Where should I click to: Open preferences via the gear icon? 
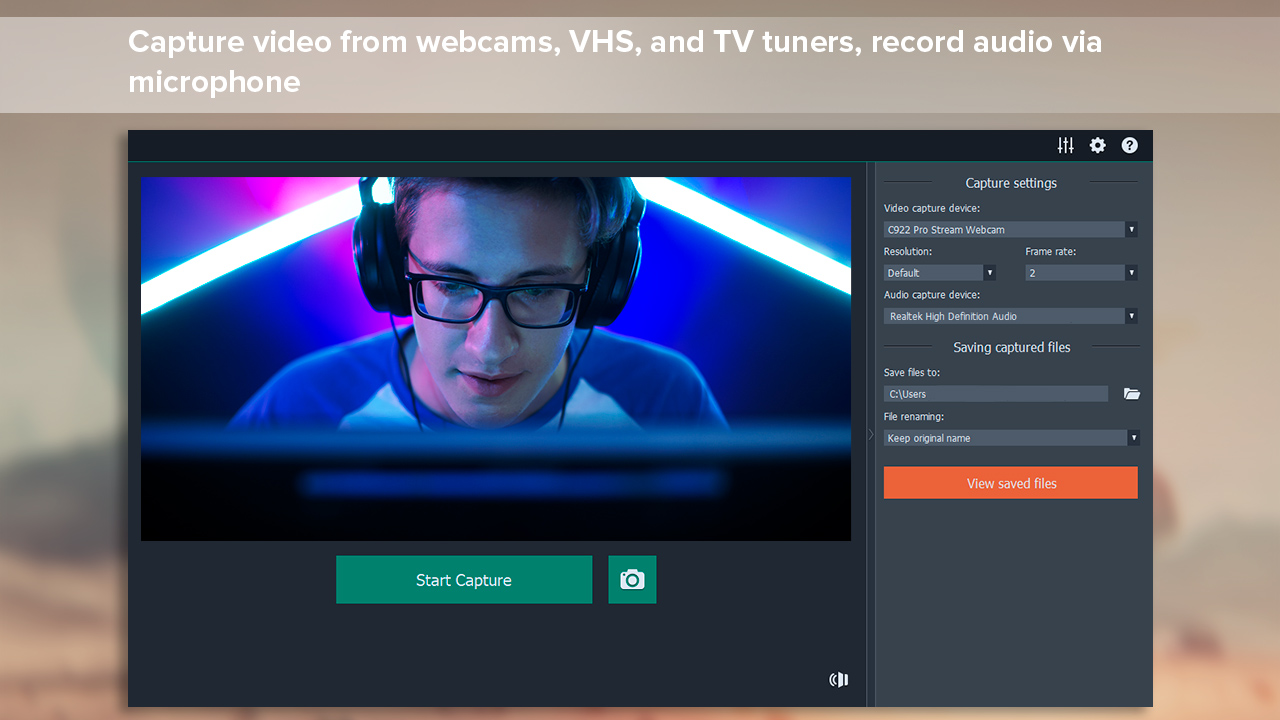[1097, 145]
